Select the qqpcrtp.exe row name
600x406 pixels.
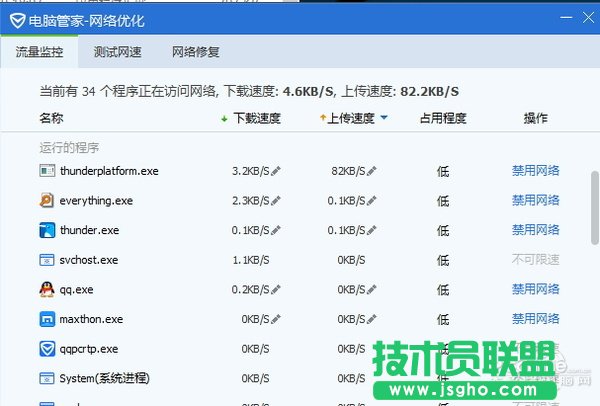tap(89, 349)
